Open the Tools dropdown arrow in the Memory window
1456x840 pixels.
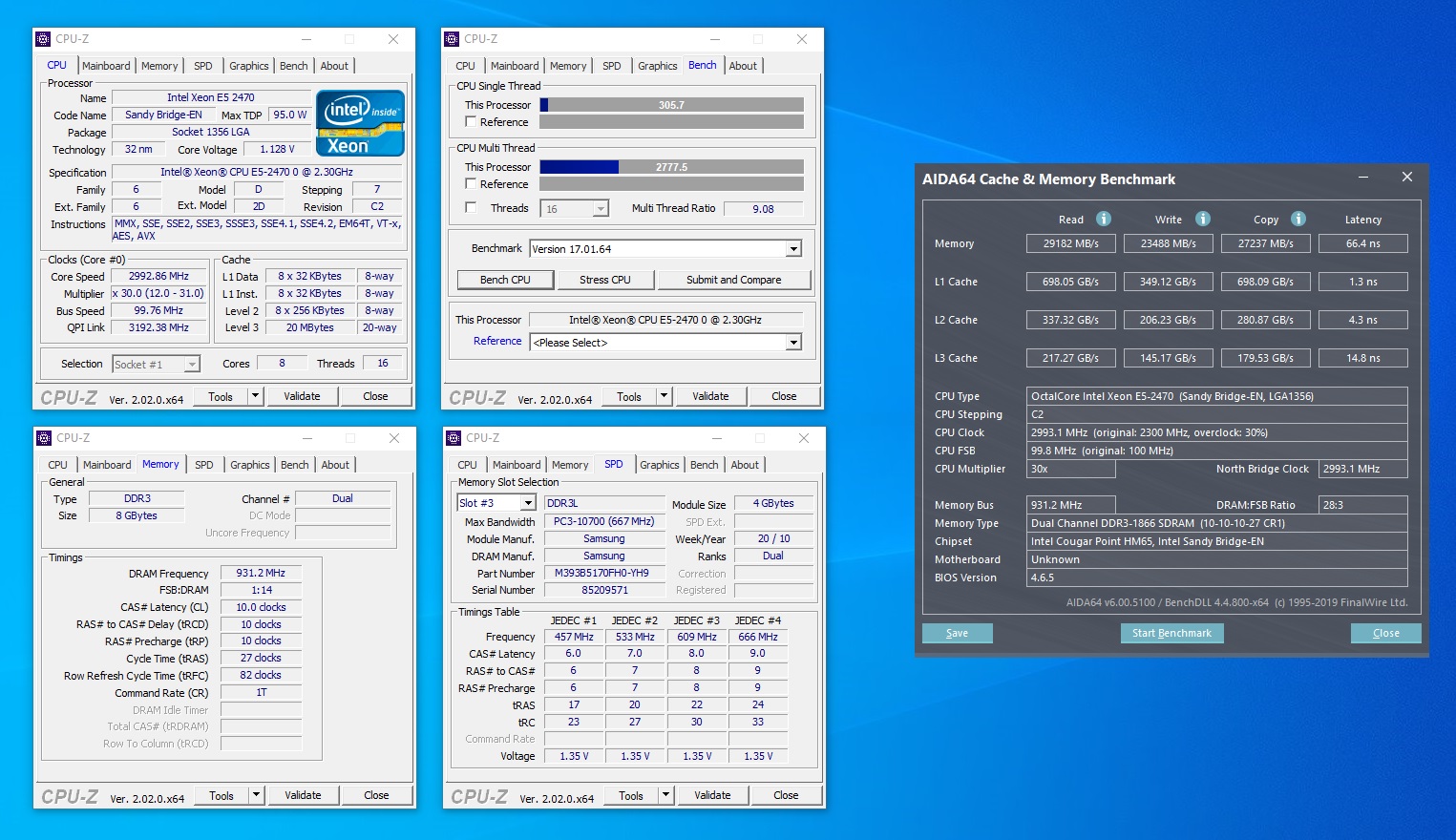click(x=256, y=795)
